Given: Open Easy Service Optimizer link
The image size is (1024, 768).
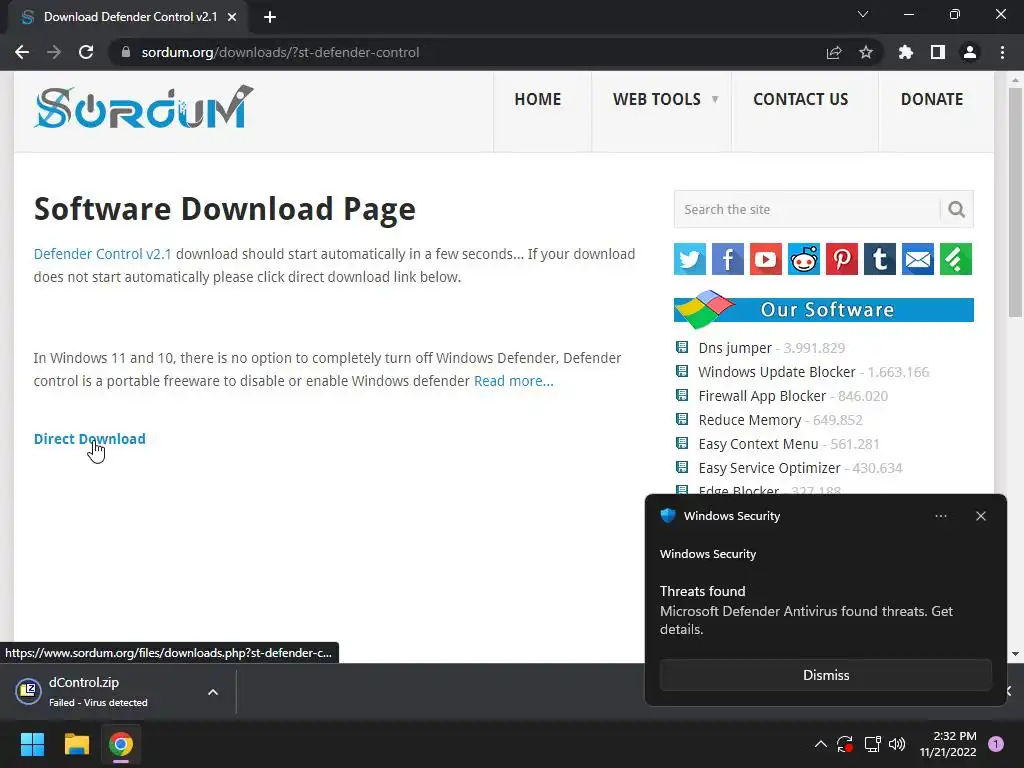Looking at the screenshot, I should 769,468.
